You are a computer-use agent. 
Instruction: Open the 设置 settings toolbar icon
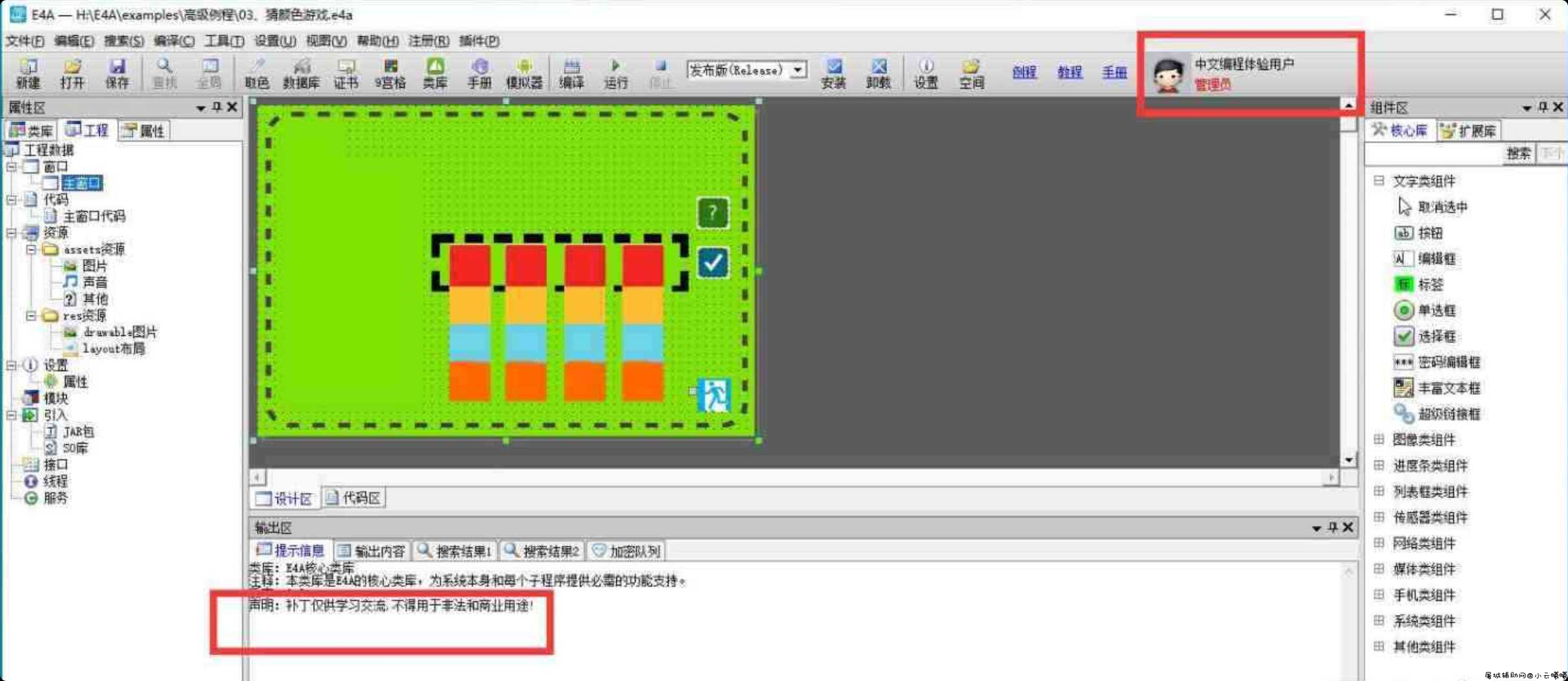pyautogui.click(x=926, y=73)
